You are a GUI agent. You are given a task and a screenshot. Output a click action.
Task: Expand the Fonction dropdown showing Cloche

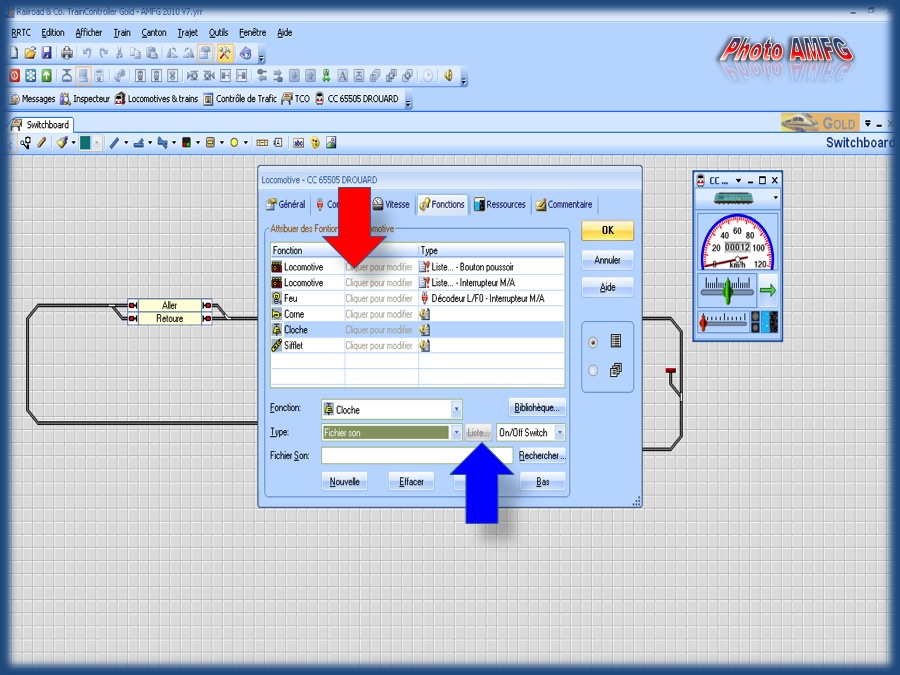pos(456,409)
